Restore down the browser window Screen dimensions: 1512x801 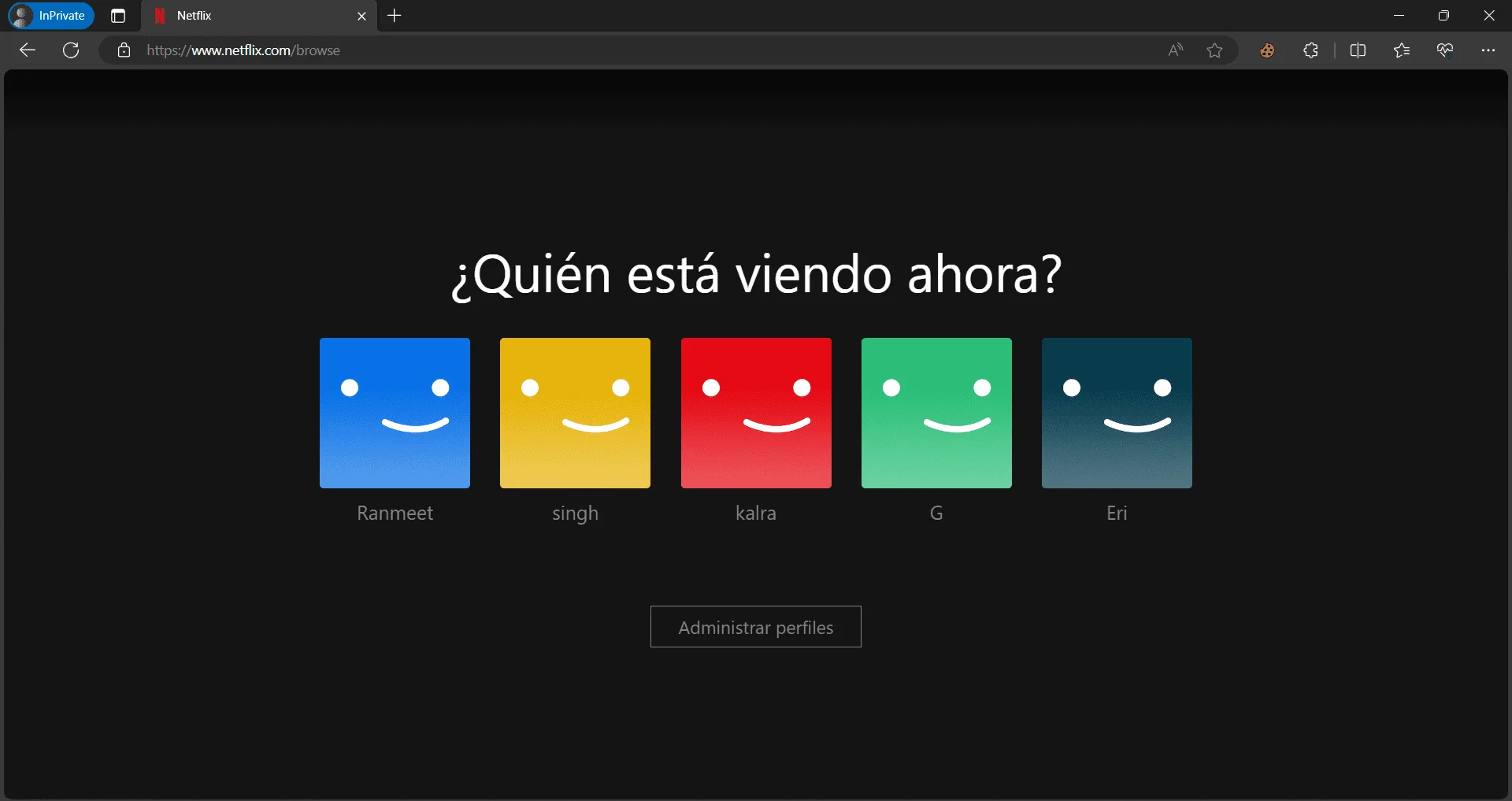pos(1443,16)
